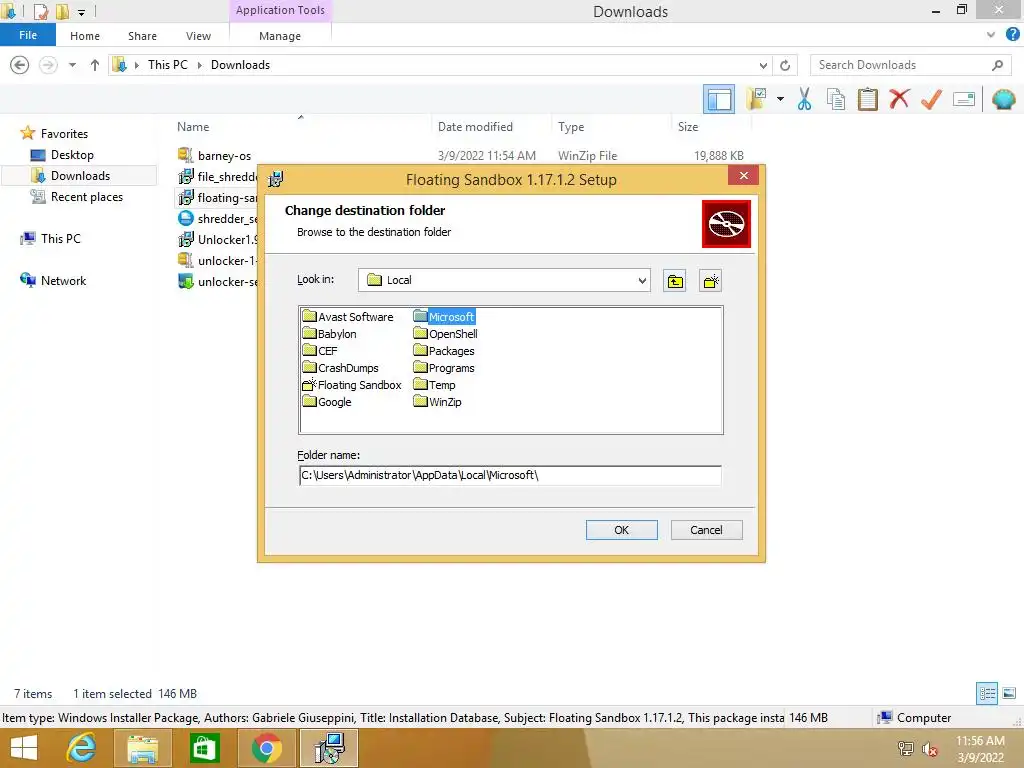This screenshot has height=768, width=1024.
Task: Expand the address bar history dropdown
Action: (x=763, y=65)
